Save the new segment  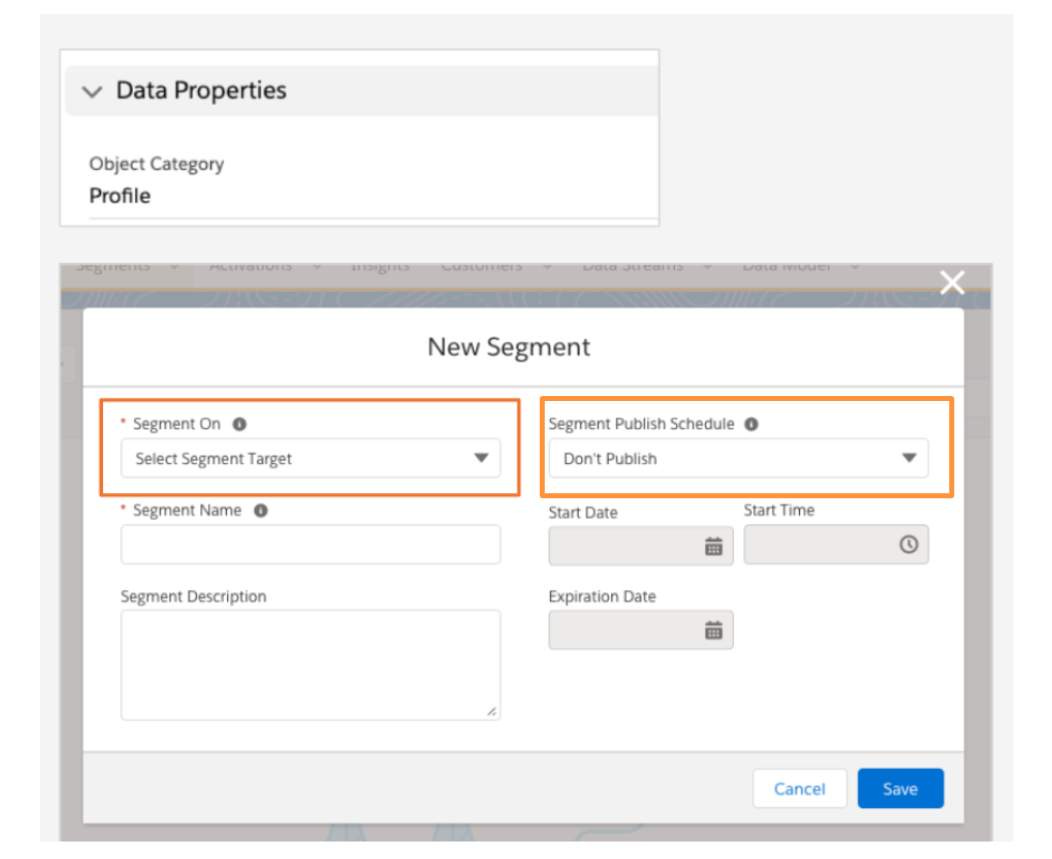coord(900,789)
